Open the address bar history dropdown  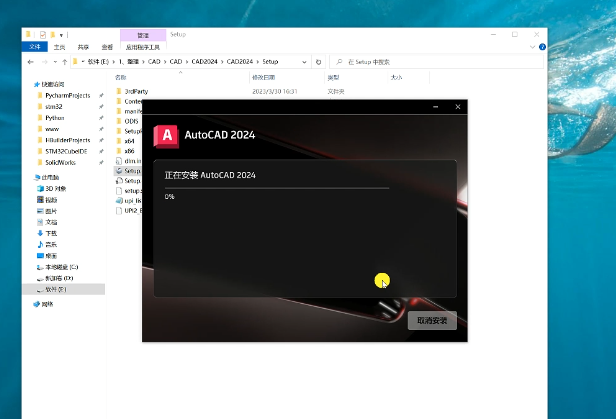(x=304, y=62)
